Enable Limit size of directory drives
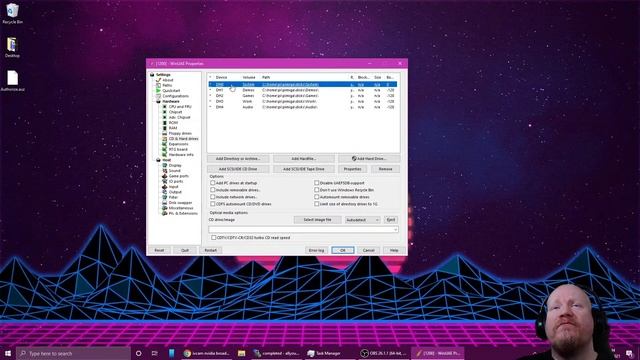640x360 pixels. [x=317, y=204]
